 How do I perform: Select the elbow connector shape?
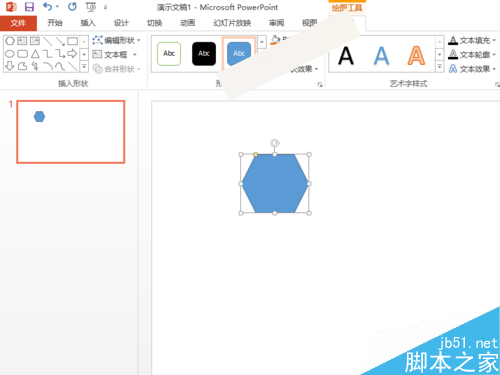click(x=48, y=54)
